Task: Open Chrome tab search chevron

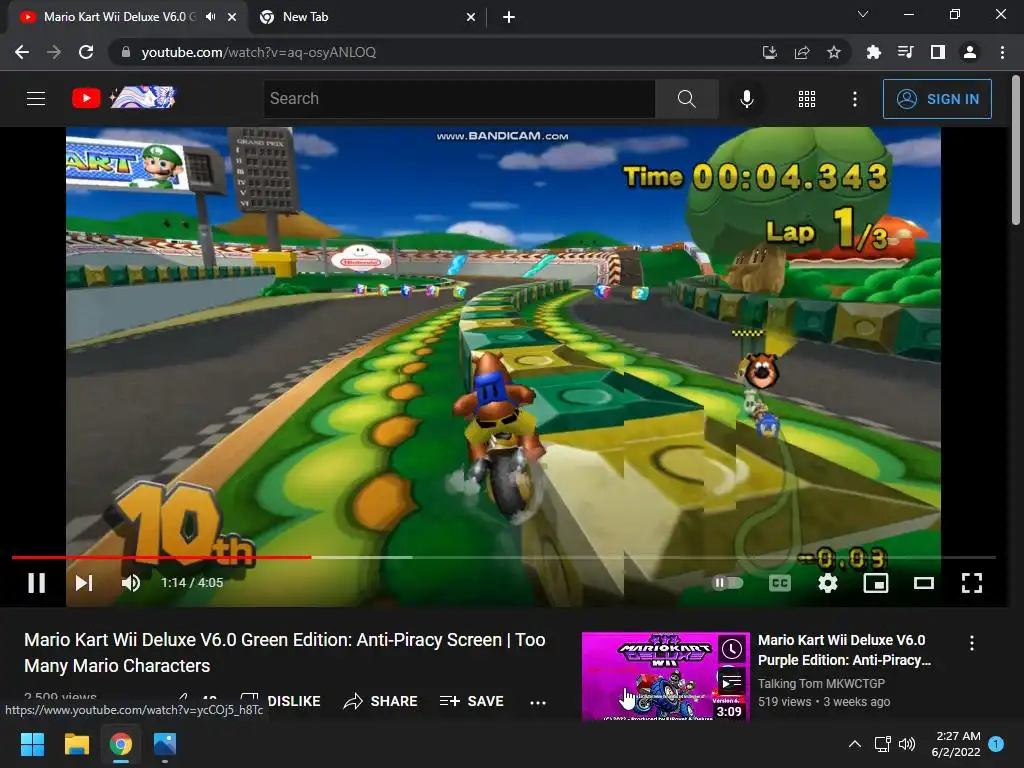Action: click(863, 14)
